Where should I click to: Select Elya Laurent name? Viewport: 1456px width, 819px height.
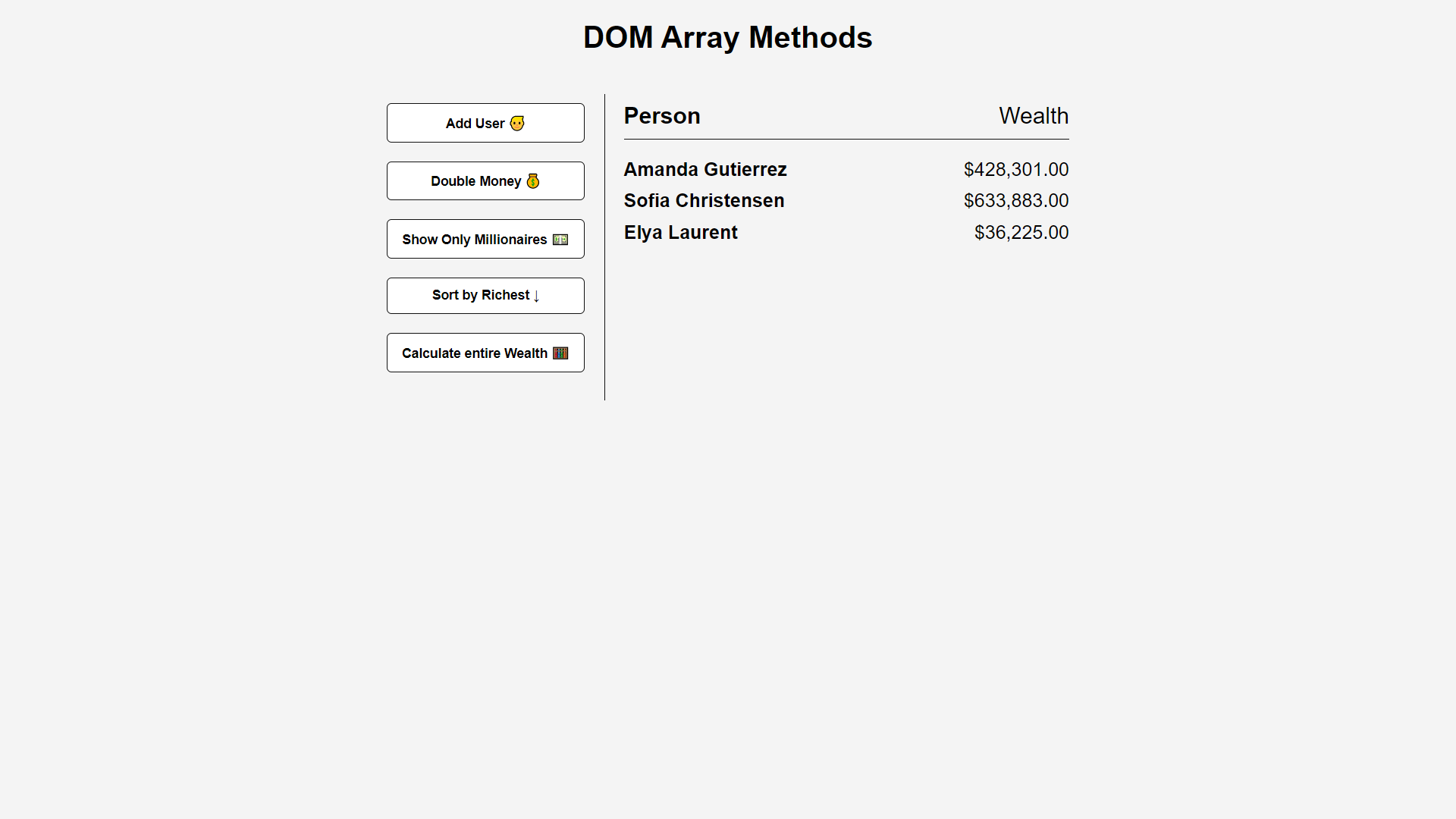(x=680, y=233)
